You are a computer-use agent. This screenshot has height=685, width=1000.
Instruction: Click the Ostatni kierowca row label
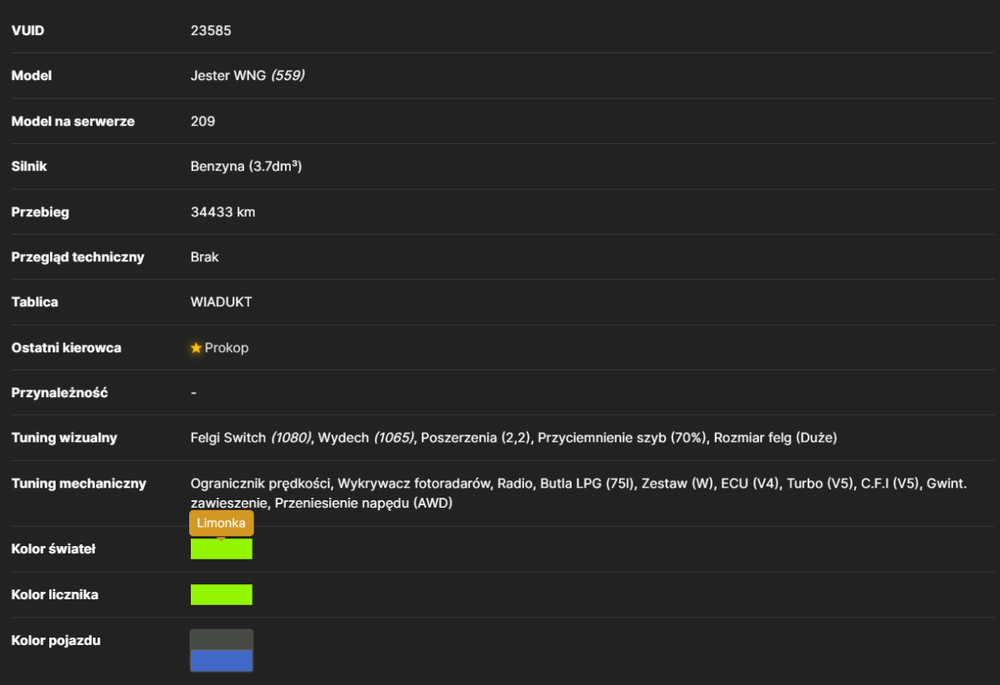click(x=66, y=348)
